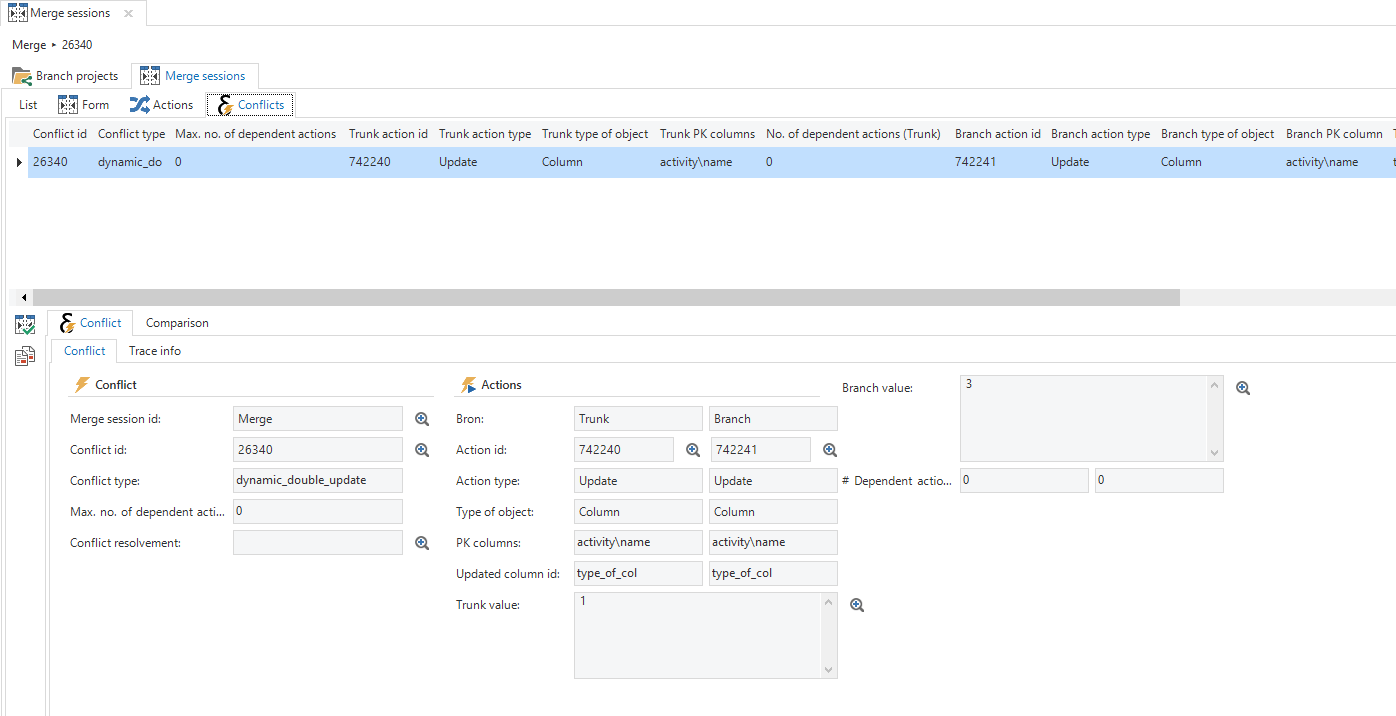1396x716 pixels.
Task: Open the zoom icon beside Branch value
Action: (x=1243, y=389)
